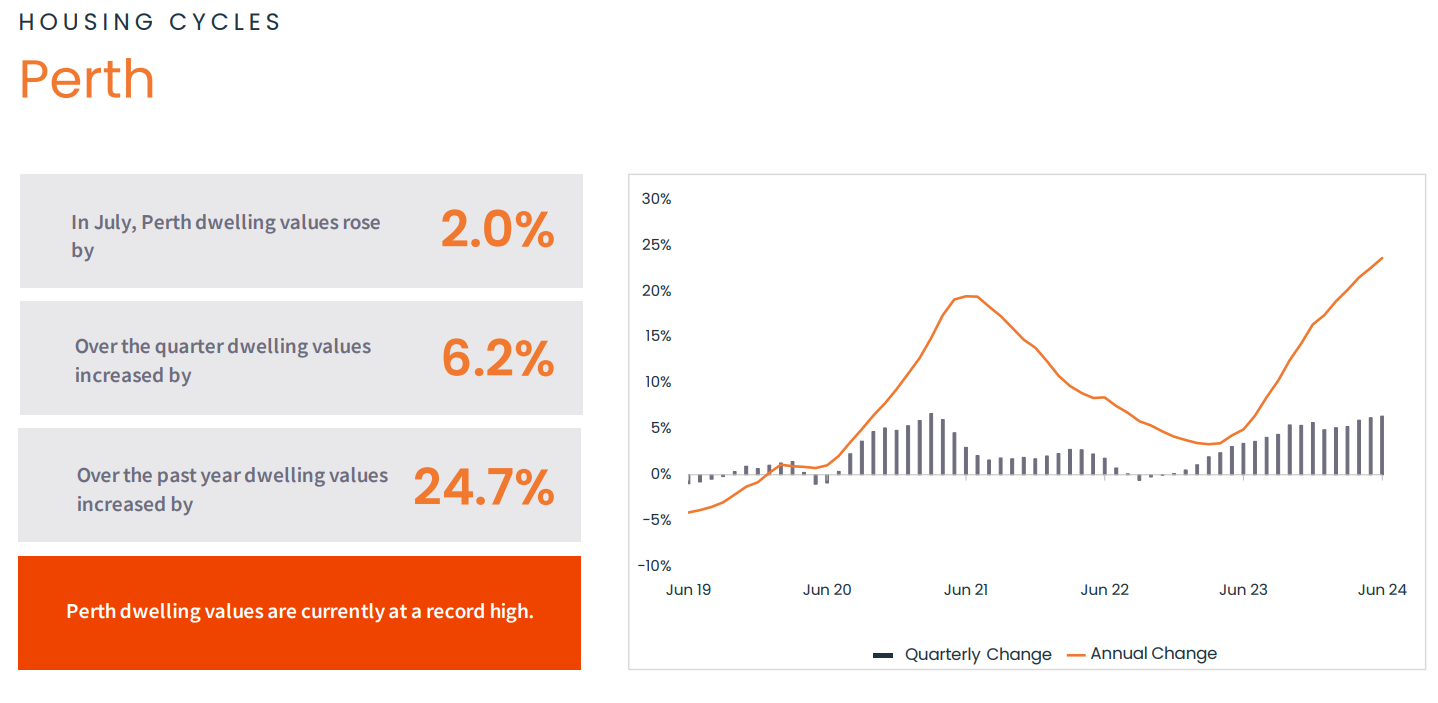This screenshot has height=703, width=1438.
Task: Click the -10% y-axis label
Action: (x=654, y=566)
